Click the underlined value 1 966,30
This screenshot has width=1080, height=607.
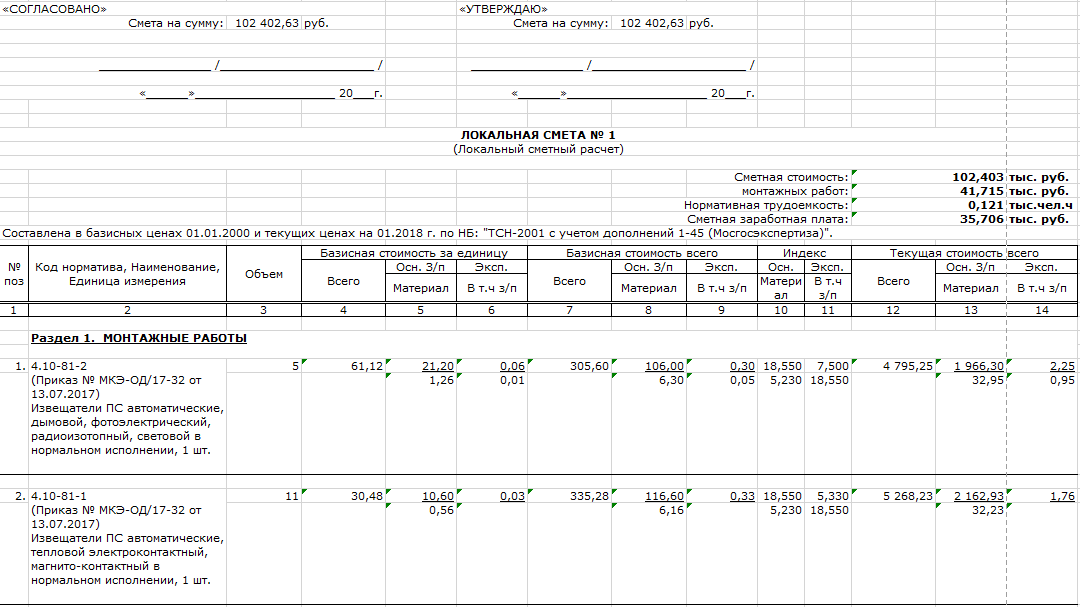[979, 366]
